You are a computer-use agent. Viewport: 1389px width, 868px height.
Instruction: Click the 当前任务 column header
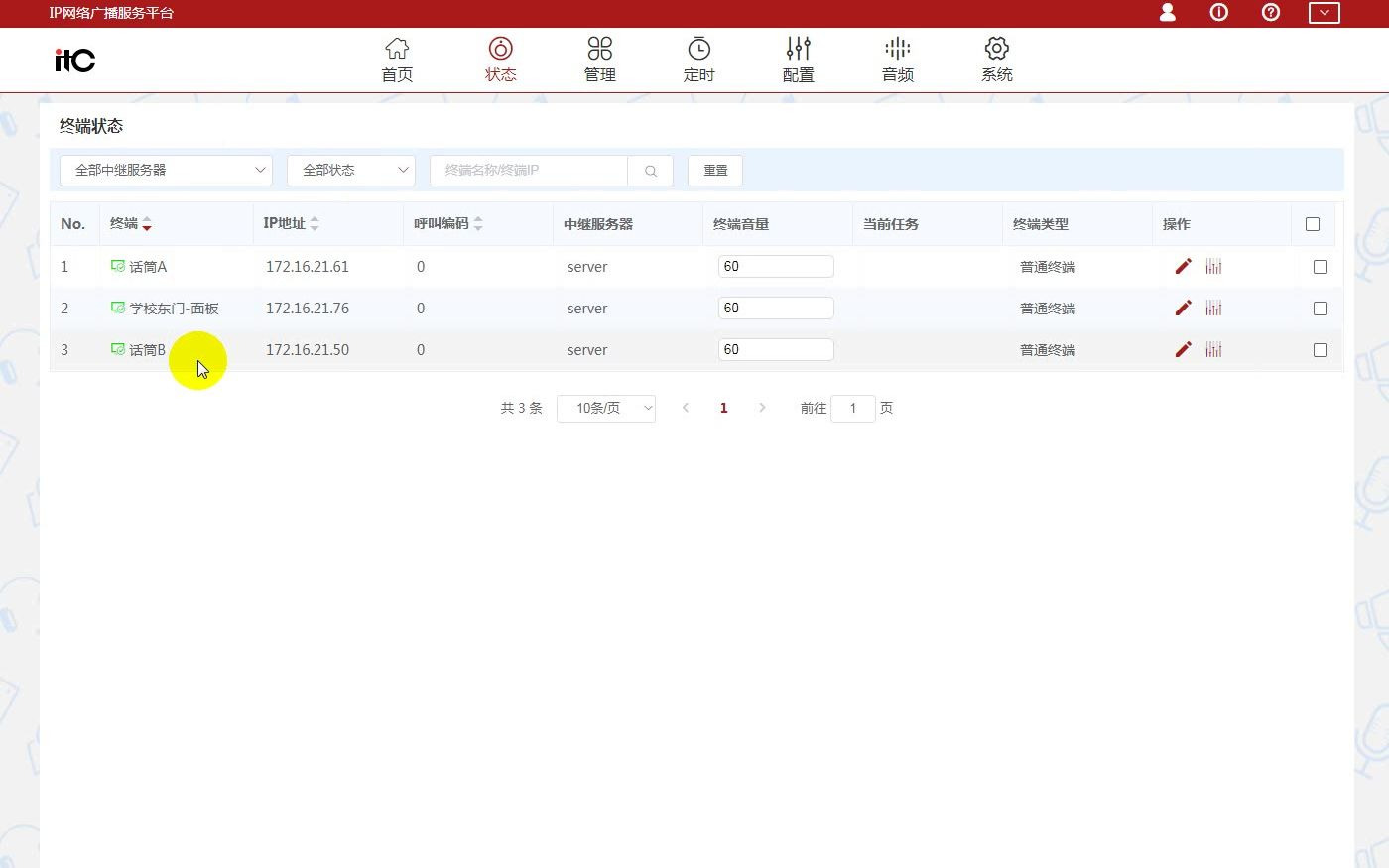(x=891, y=224)
